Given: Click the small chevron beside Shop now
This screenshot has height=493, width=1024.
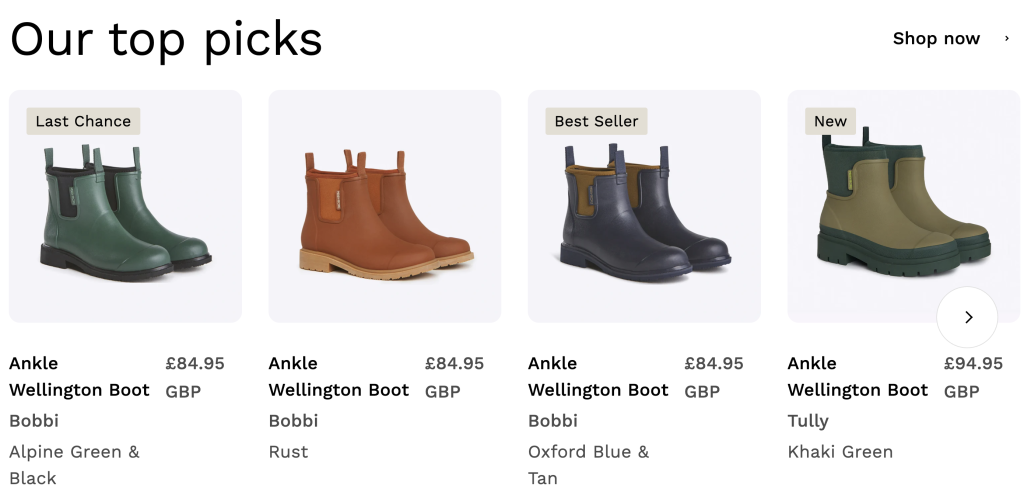Looking at the screenshot, I should click(x=1006, y=39).
